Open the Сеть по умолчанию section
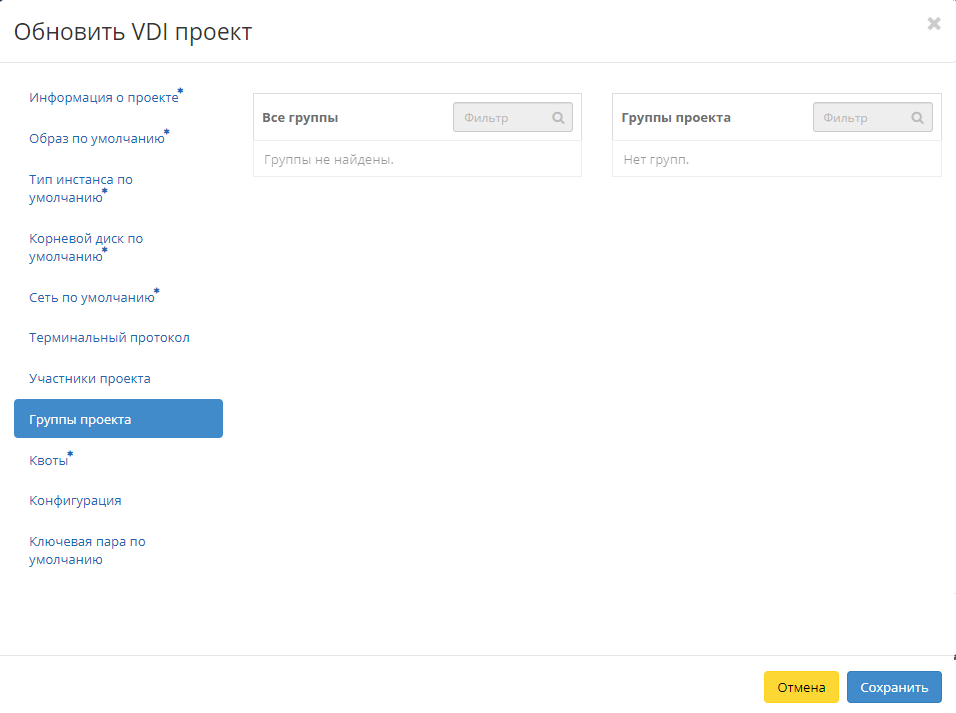956x713 pixels. click(x=90, y=296)
